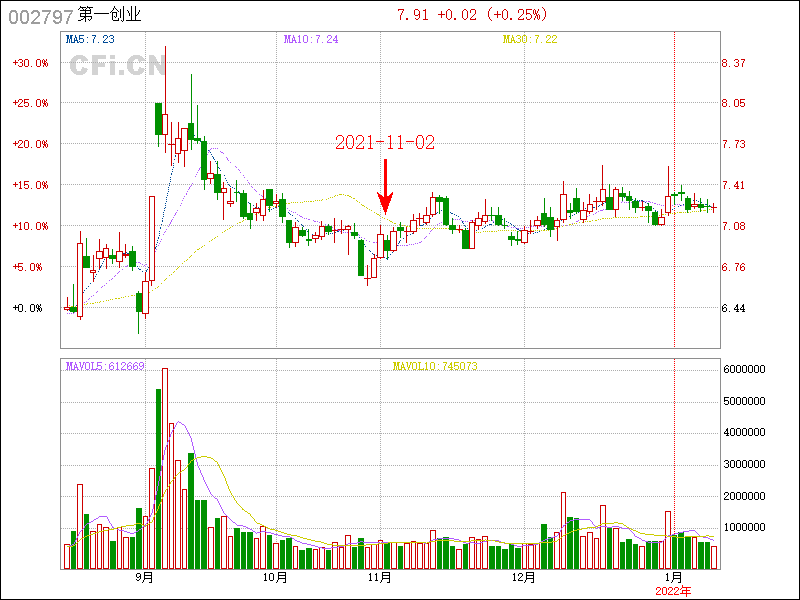Jump to the 11月 timeline label
This screenshot has width=800, height=600.
point(379,578)
